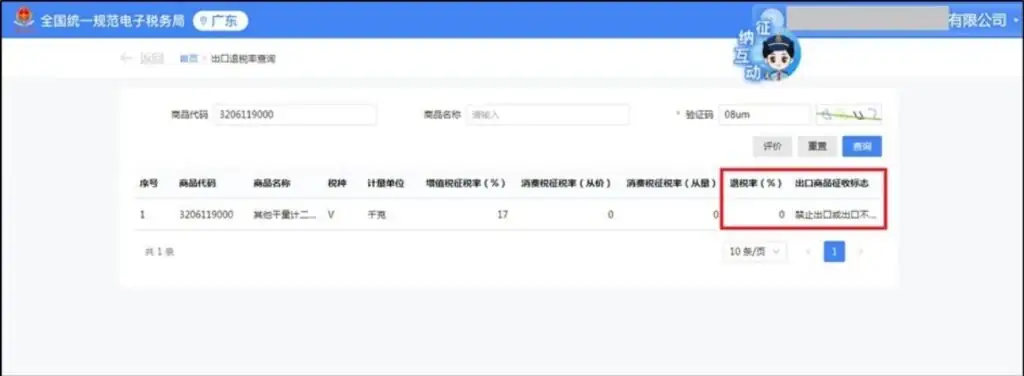Refresh the captcha image
Image resolution: width=1024 pixels, height=376 pixels.
[849, 114]
